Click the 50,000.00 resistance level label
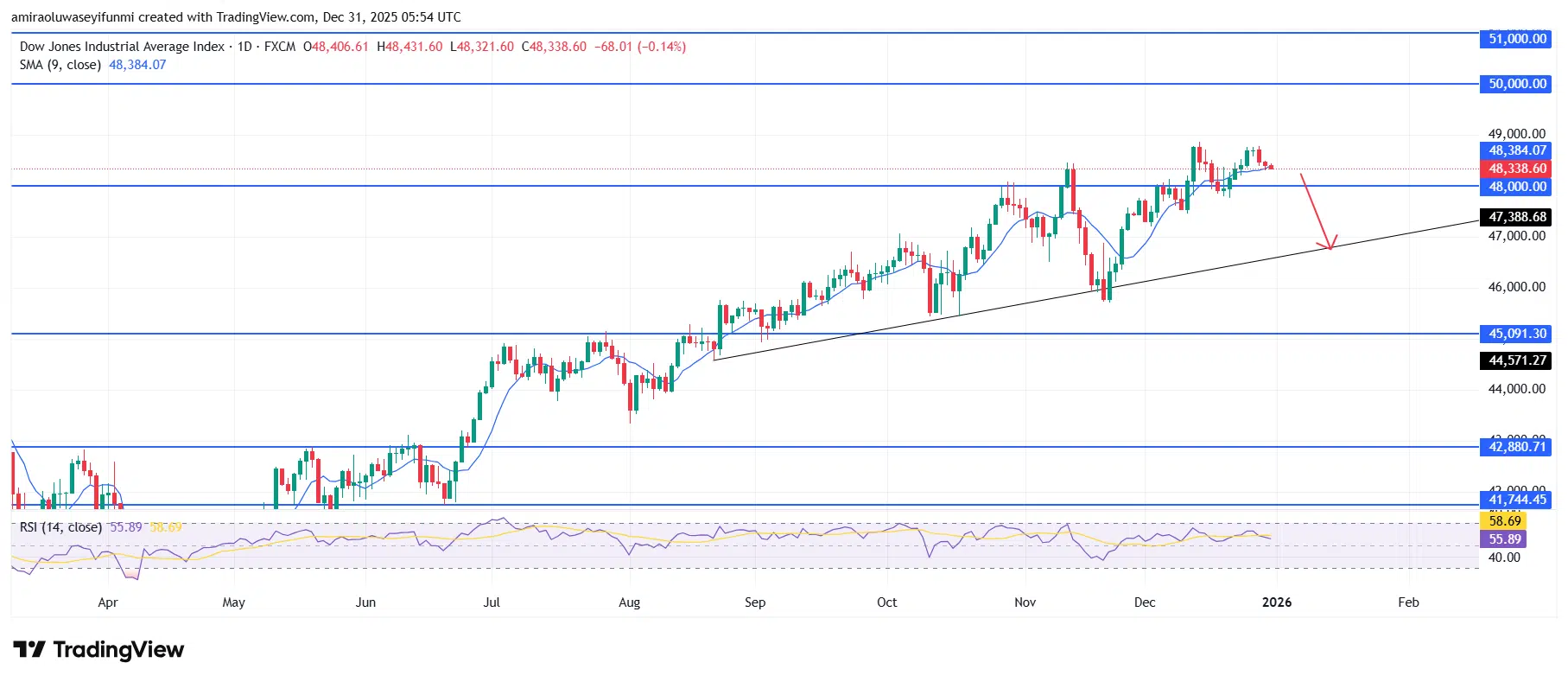The height and width of the screenshot is (682, 1568). (x=1517, y=84)
